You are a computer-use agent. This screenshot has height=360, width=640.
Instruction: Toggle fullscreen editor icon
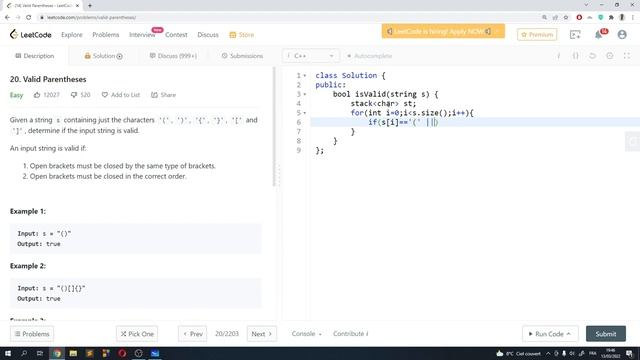tap(627, 56)
